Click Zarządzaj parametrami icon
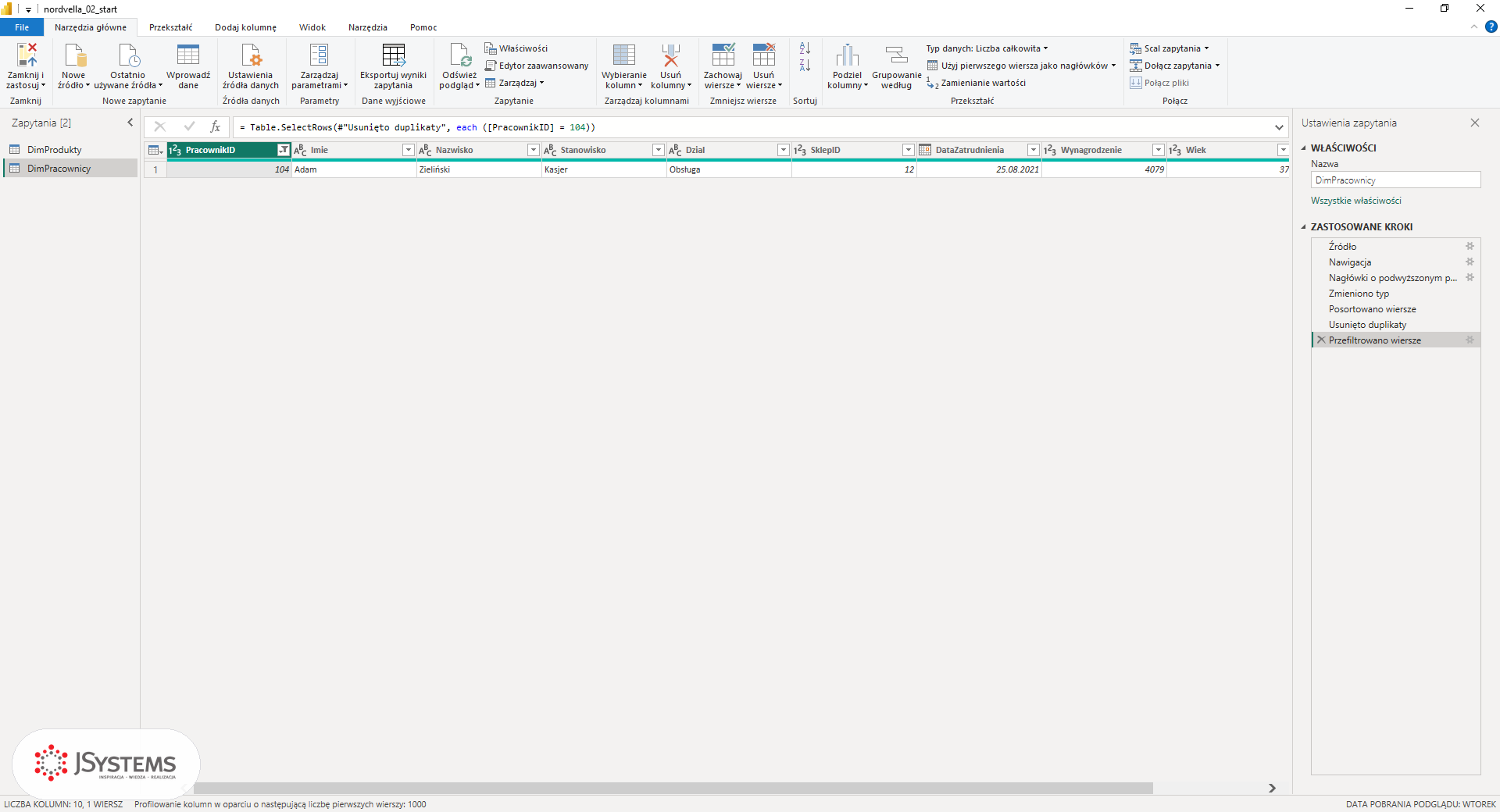This screenshot has height=812, width=1500. [319, 55]
